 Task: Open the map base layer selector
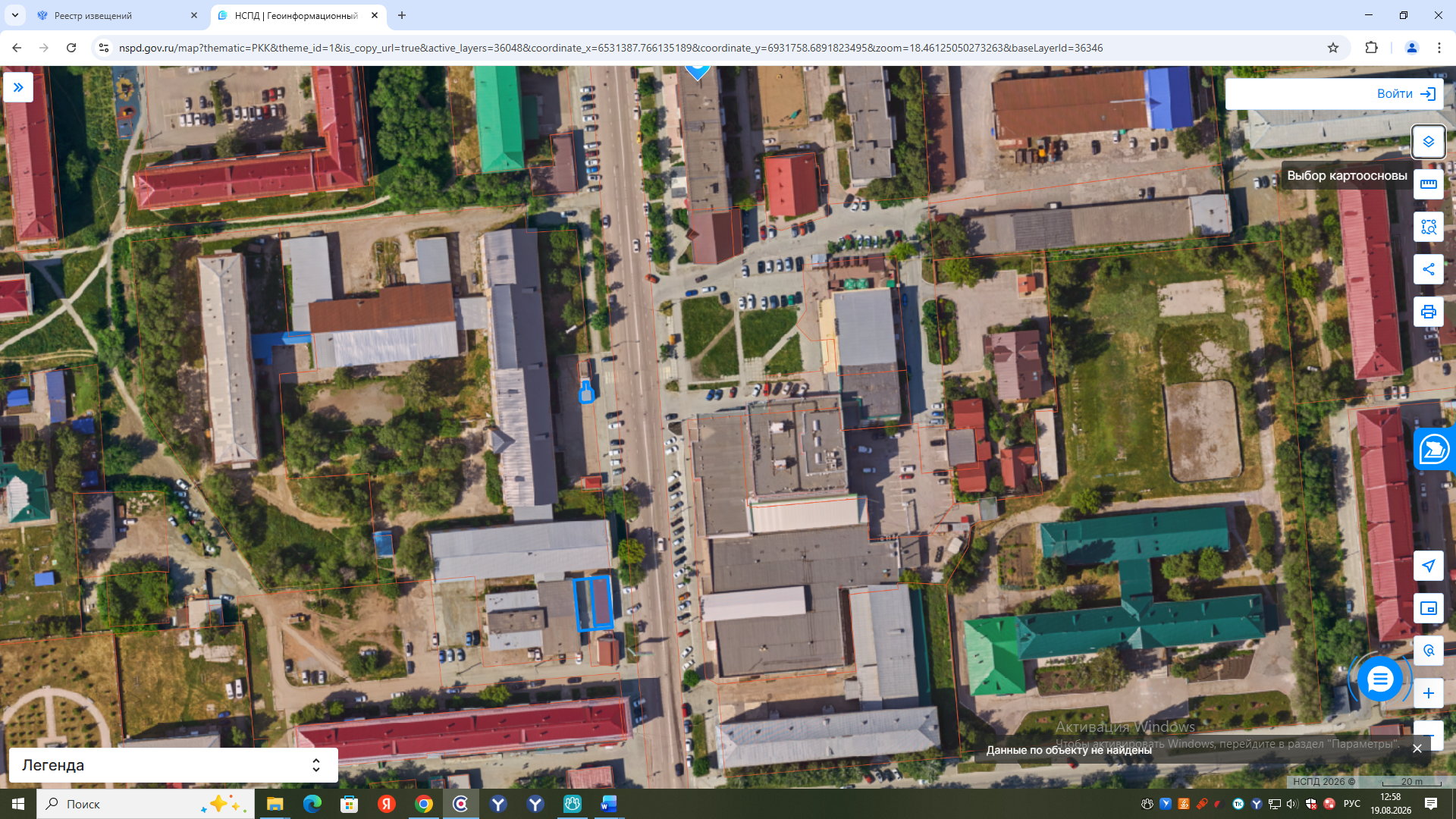coord(1428,142)
